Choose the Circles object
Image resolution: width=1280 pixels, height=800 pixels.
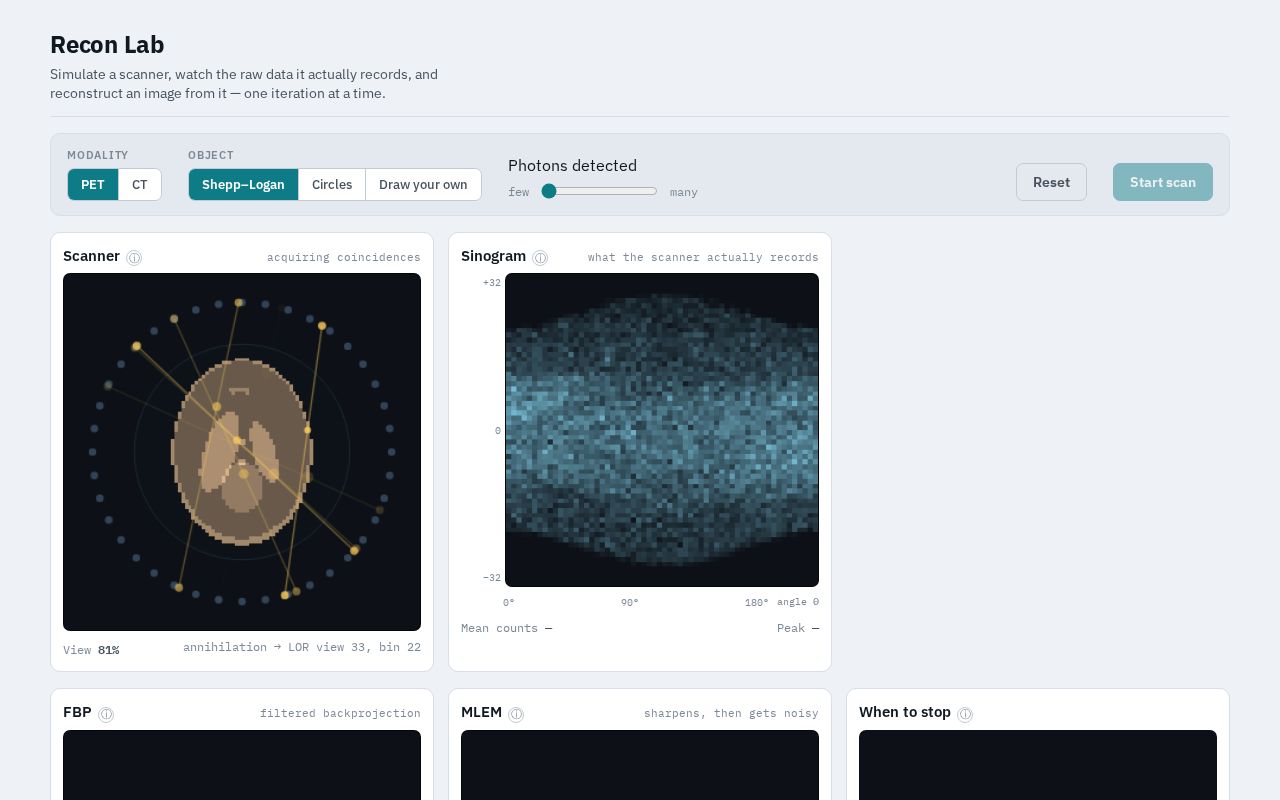(x=332, y=184)
